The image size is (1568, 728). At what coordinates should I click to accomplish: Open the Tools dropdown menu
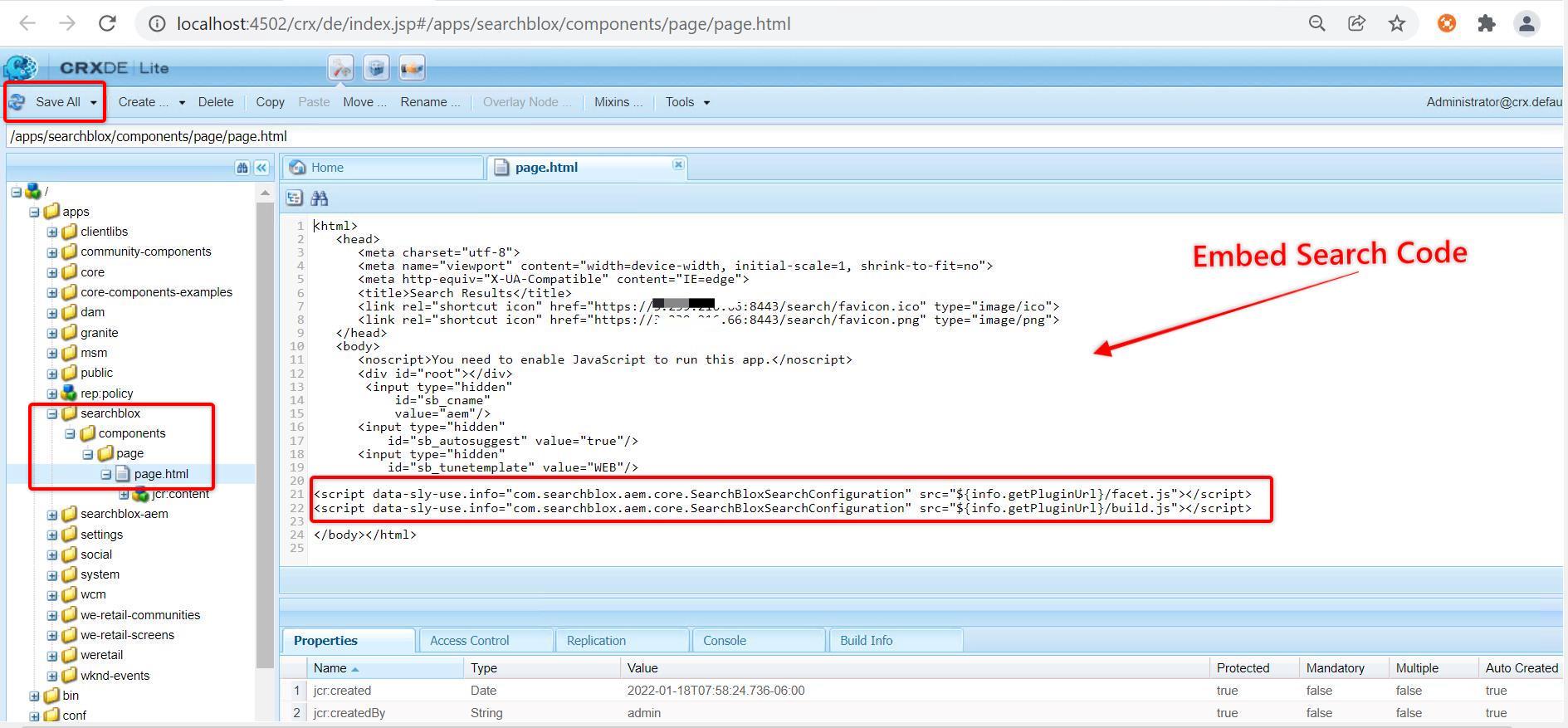(687, 102)
